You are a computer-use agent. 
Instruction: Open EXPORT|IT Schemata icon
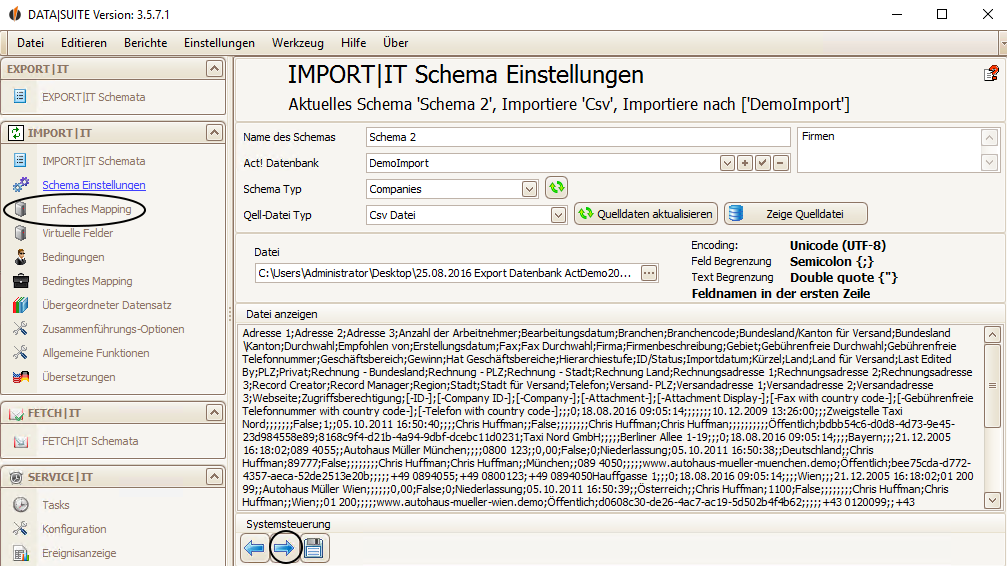[21, 96]
